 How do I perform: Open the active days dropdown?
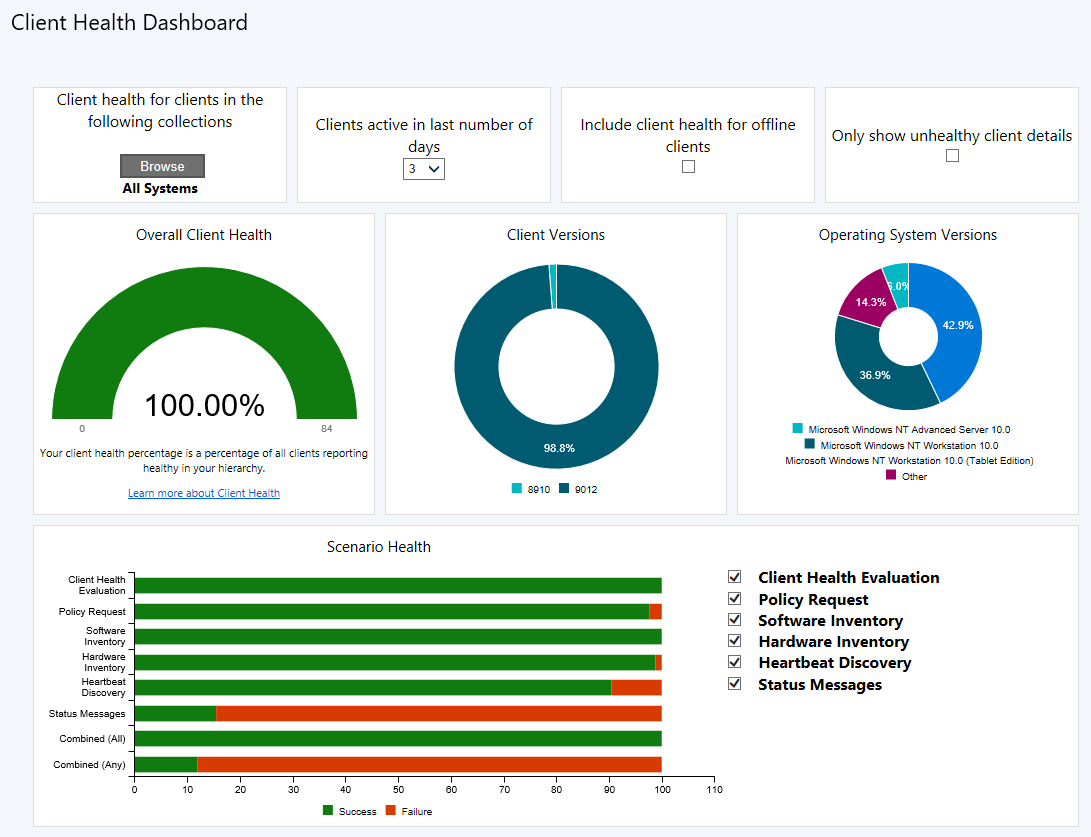(424, 169)
